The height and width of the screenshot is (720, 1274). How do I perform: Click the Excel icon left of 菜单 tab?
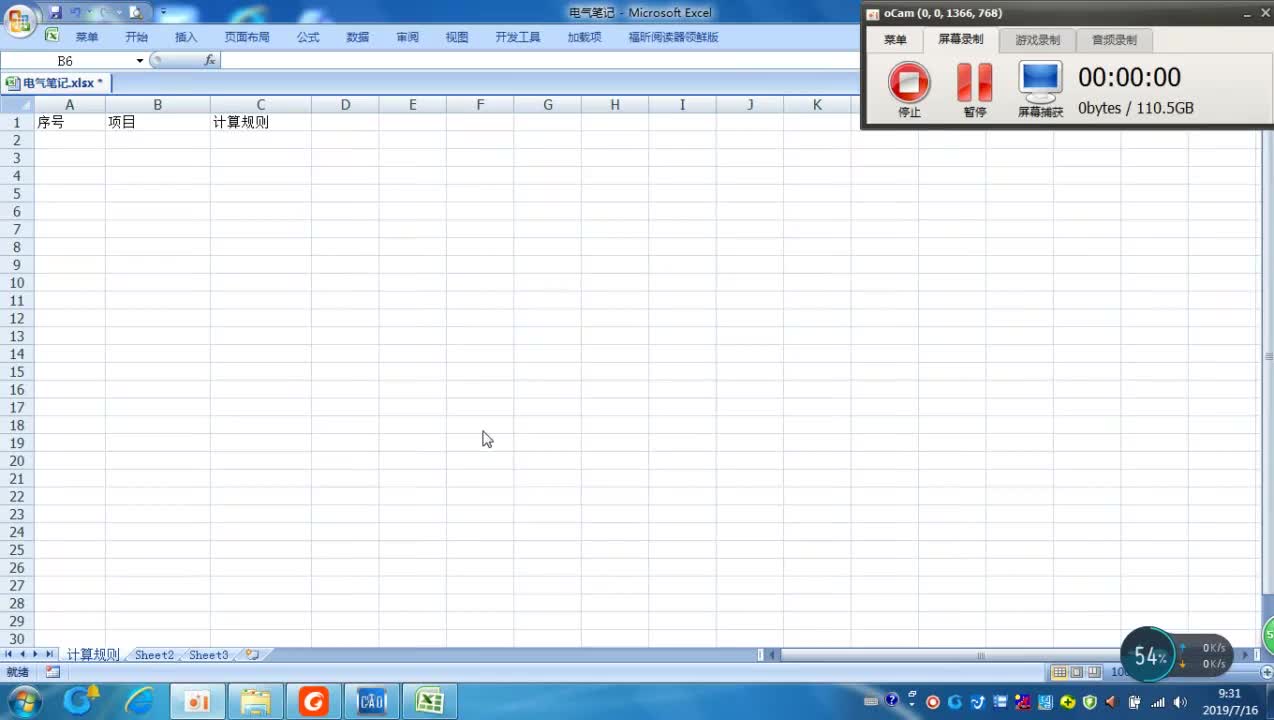pyautogui.click(x=52, y=35)
